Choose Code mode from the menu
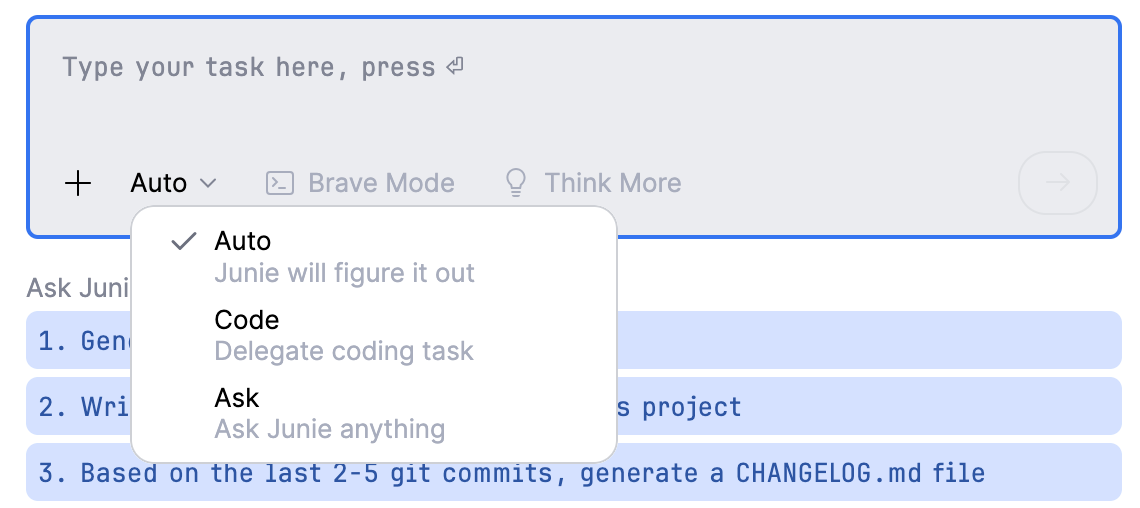The image size is (1140, 508). coord(247,320)
